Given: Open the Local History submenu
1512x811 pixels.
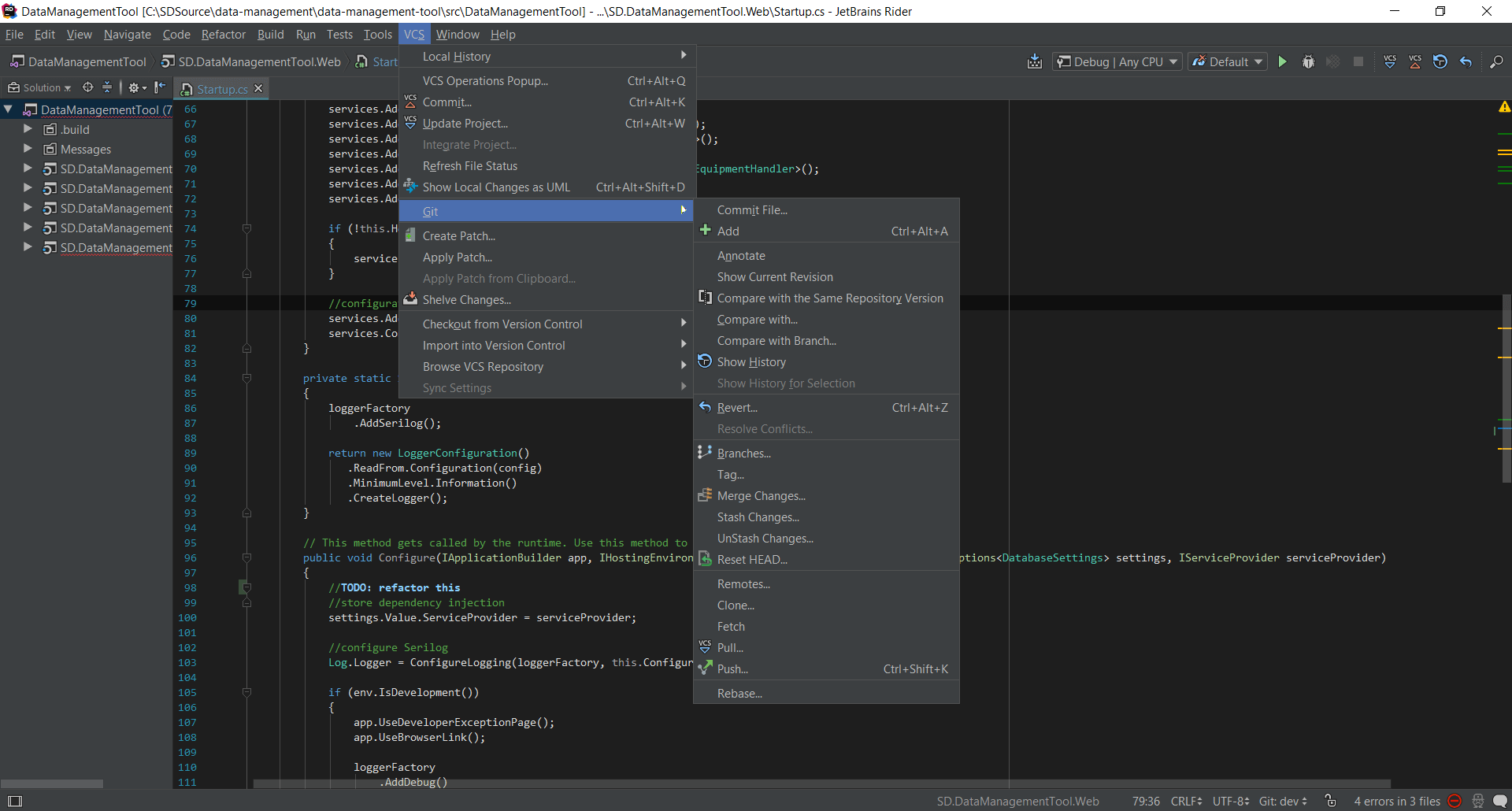Looking at the screenshot, I should [x=546, y=57].
